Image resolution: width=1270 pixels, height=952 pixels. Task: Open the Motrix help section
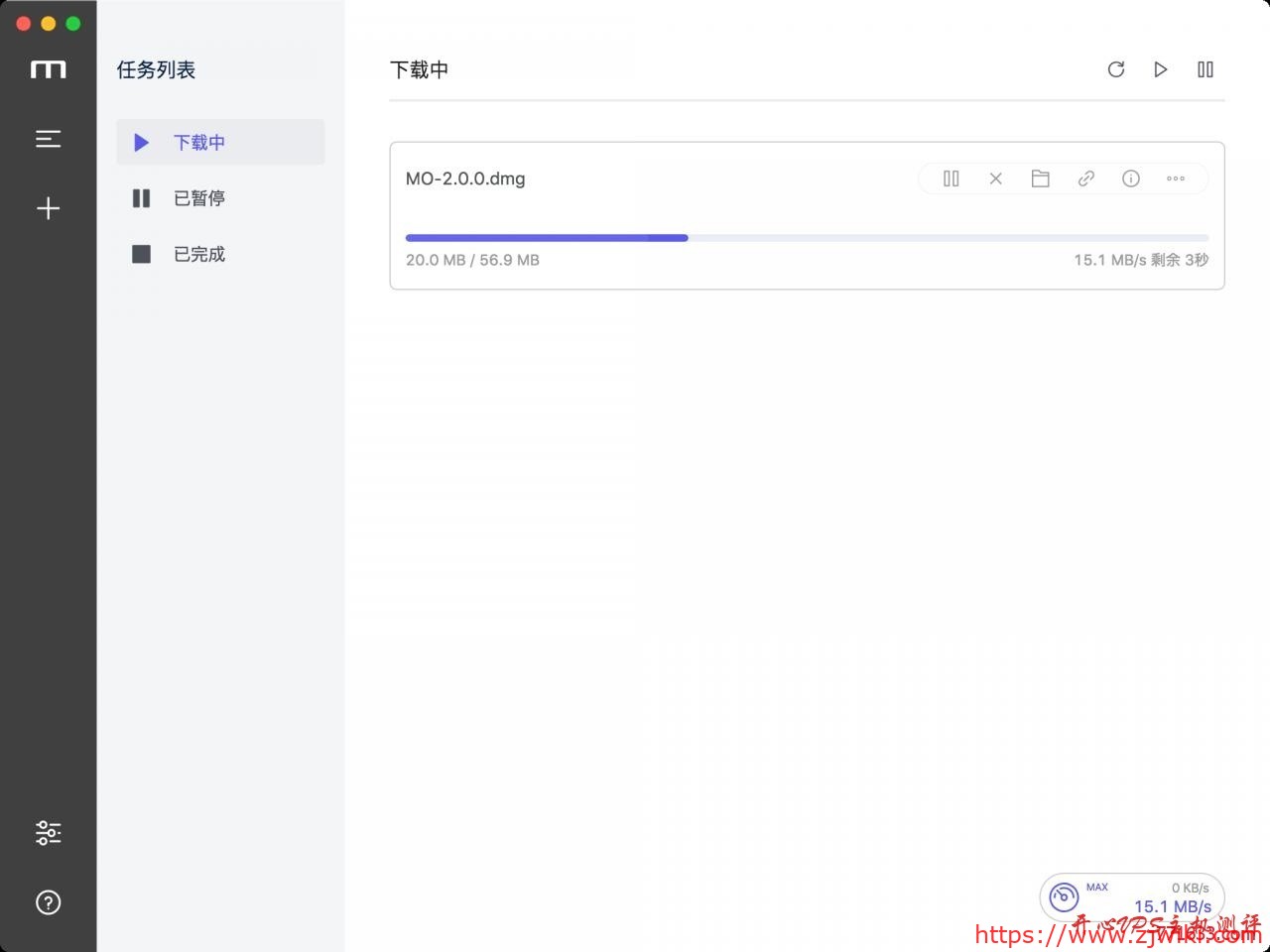(x=48, y=901)
